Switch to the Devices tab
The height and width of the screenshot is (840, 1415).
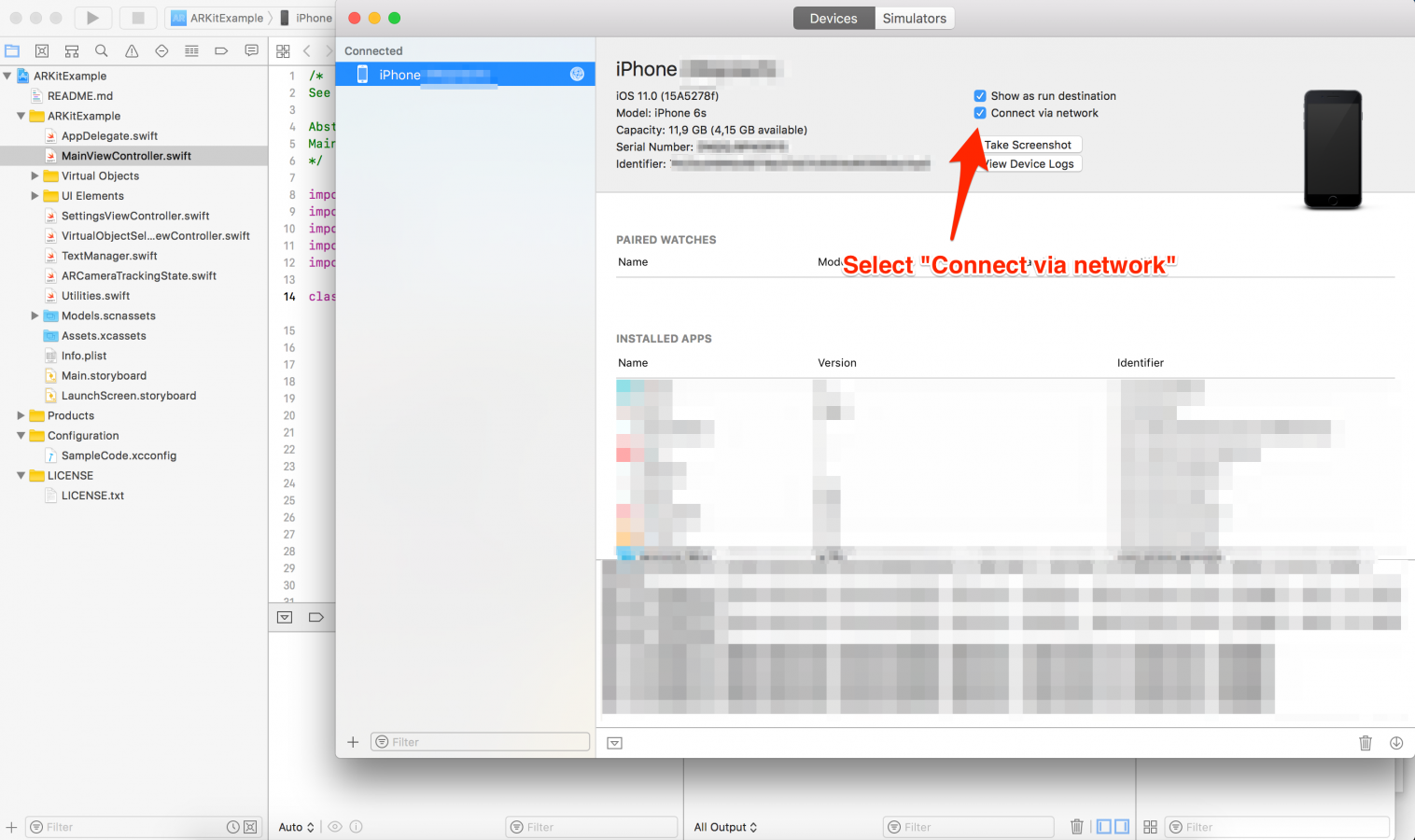point(834,18)
